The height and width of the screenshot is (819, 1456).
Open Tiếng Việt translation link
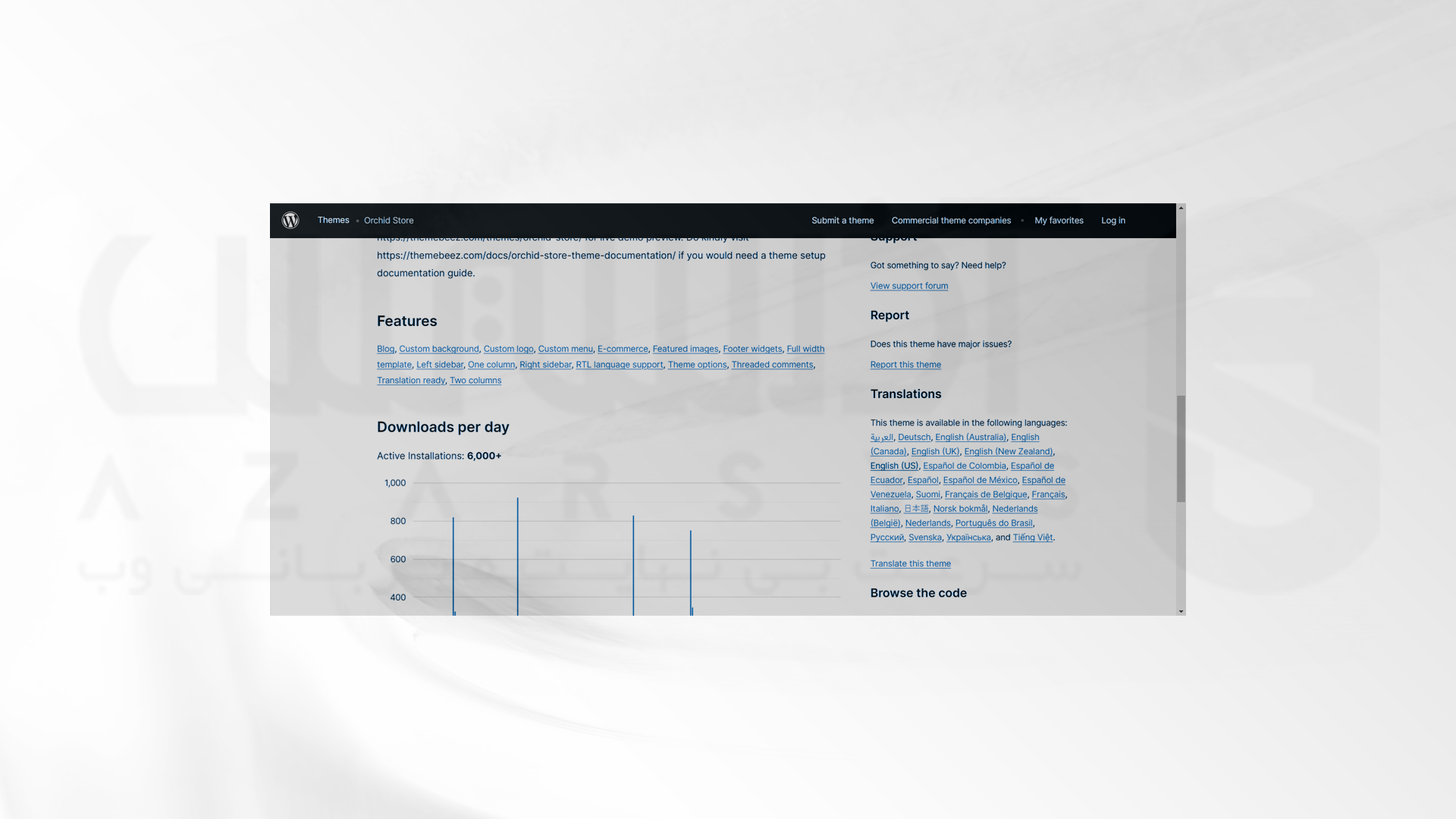1032,538
